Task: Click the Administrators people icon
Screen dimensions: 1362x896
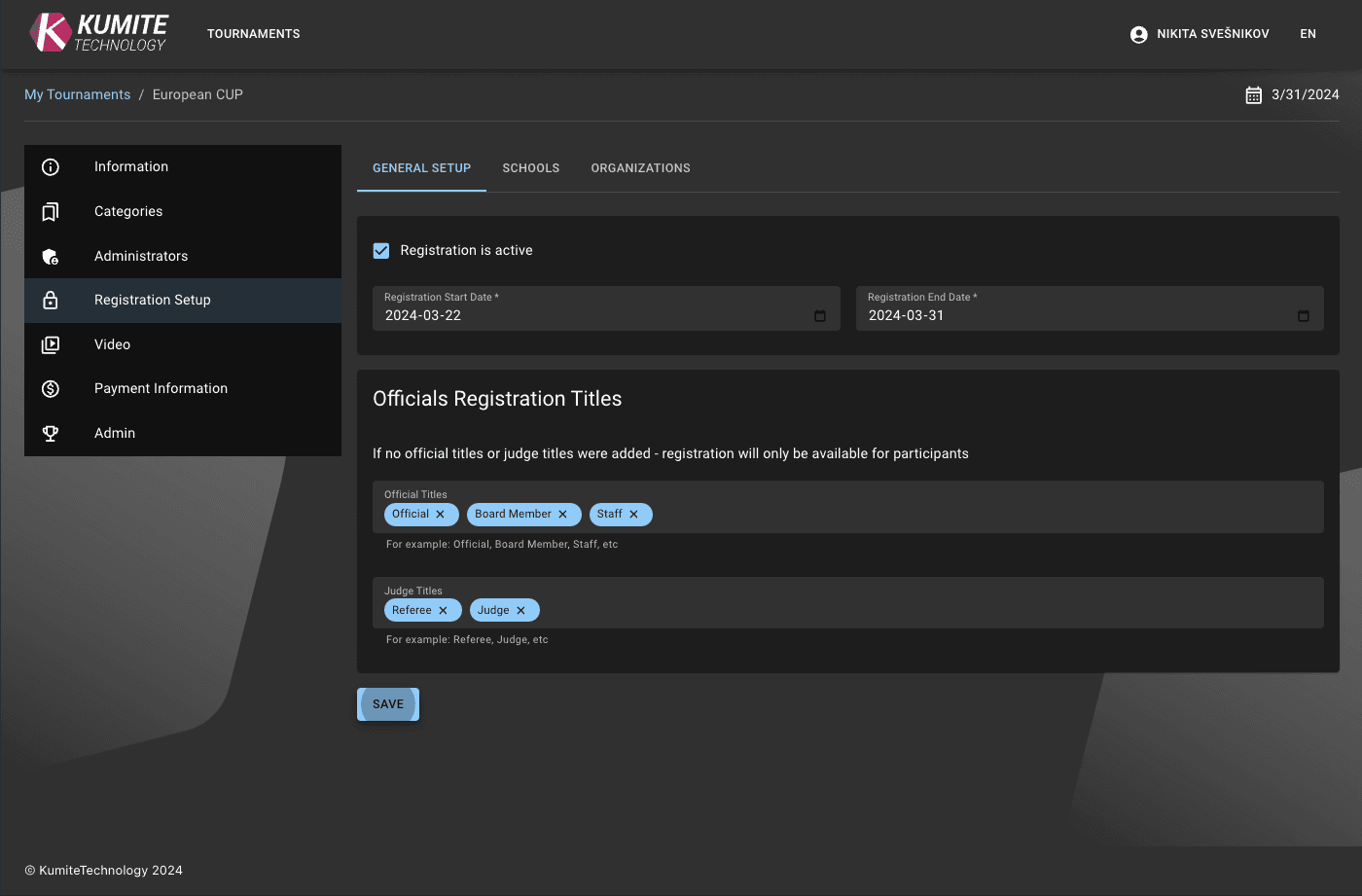Action: point(51,256)
